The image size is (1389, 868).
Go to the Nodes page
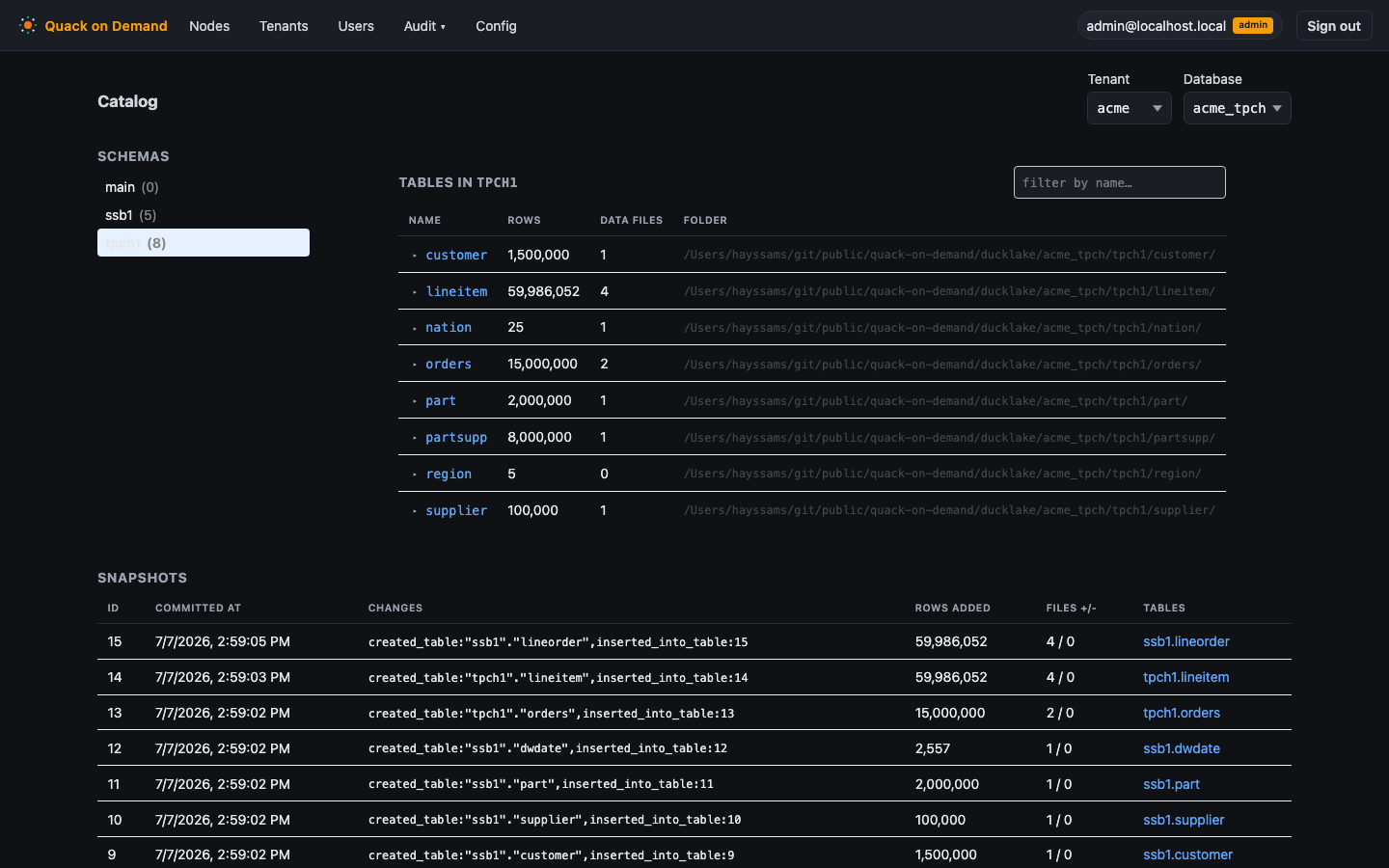(x=209, y=26)
